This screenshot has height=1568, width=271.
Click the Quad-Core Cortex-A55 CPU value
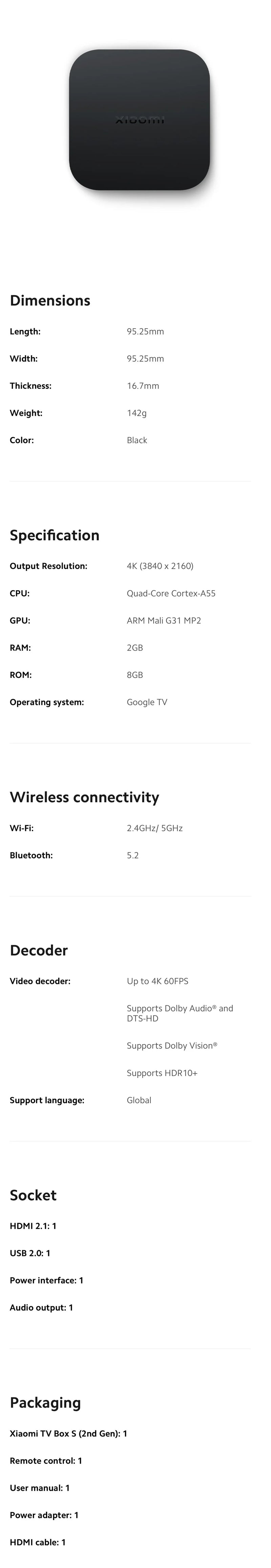tap(170, 594)
